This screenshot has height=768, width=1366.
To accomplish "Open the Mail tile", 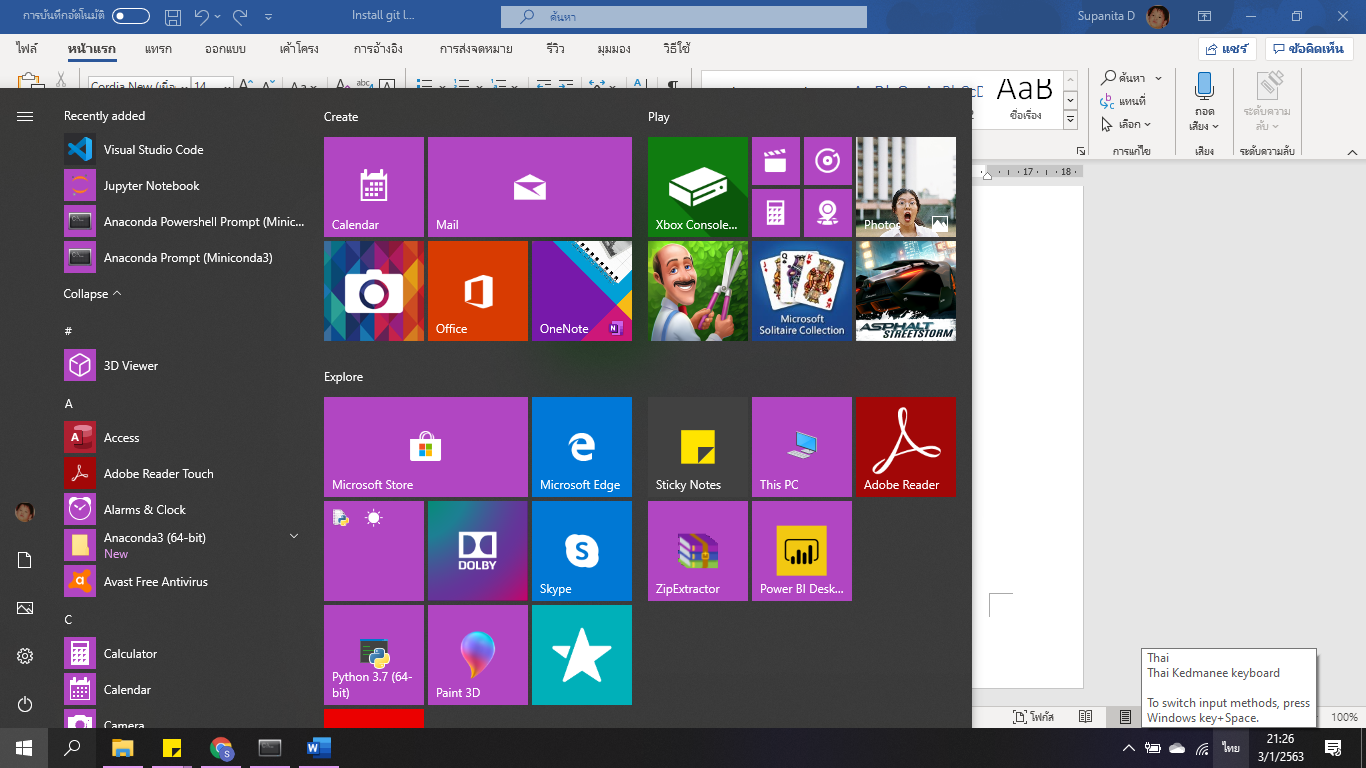I will 530,187.
